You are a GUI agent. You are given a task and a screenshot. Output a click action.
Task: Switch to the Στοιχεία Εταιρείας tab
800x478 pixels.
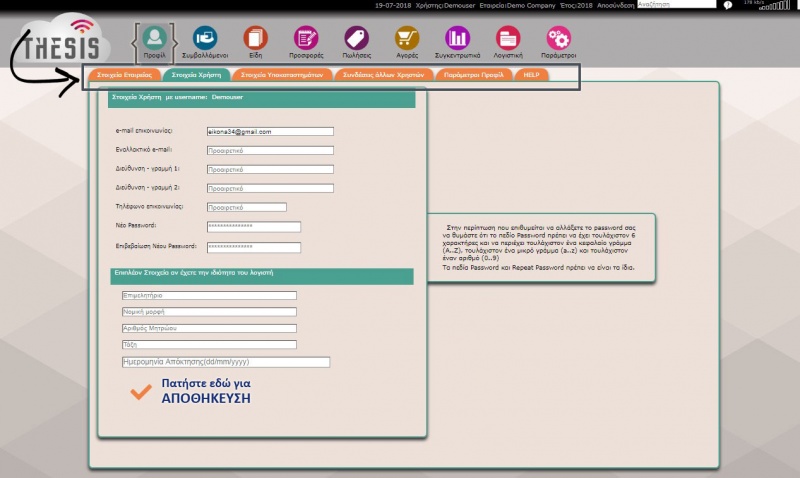pyautogui.click(x=124, y=75)
